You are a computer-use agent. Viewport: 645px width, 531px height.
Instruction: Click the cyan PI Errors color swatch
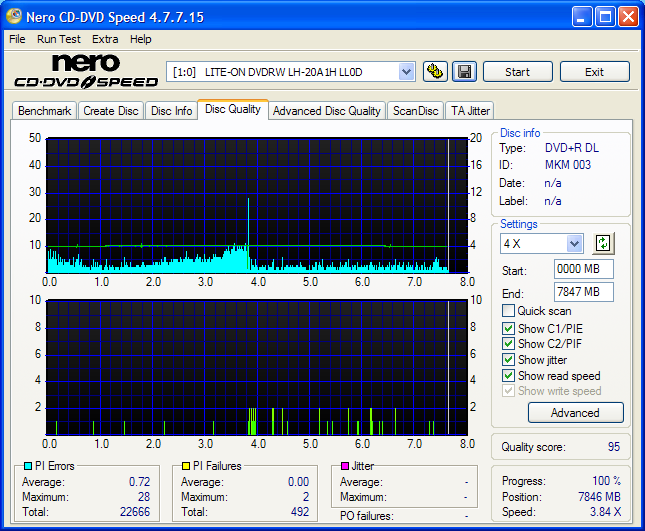pos(28,466)
